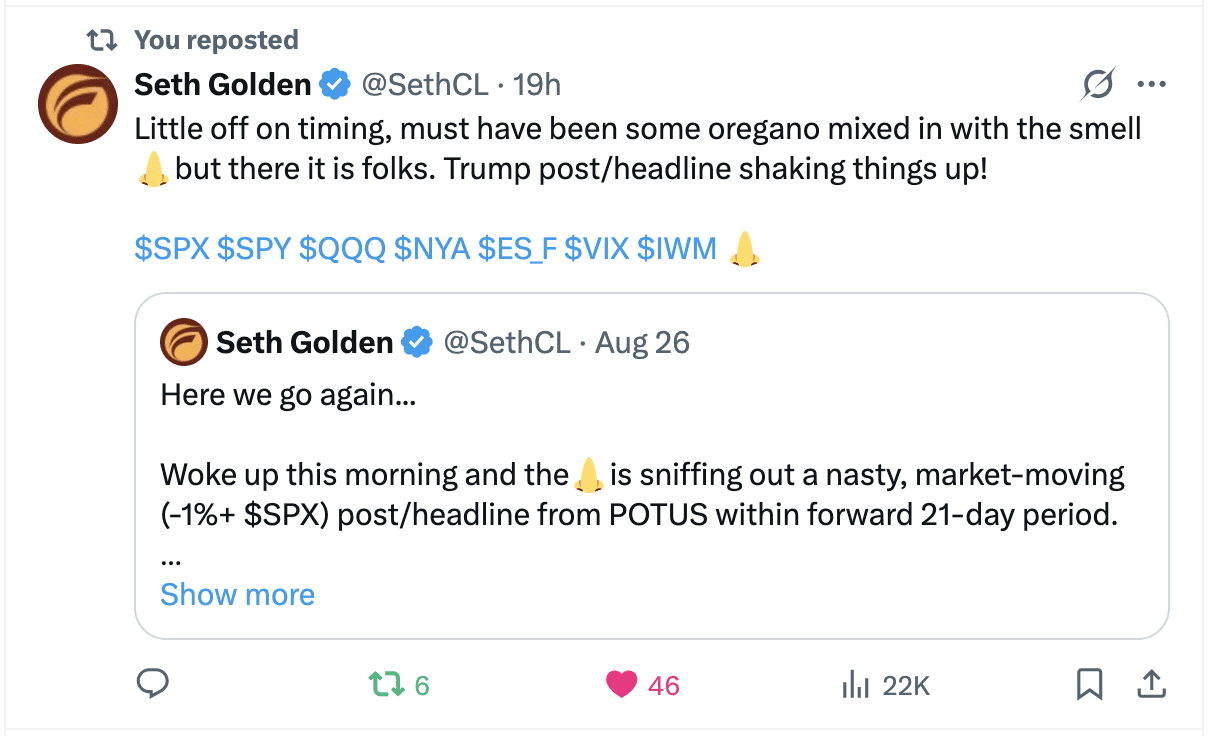Open Seth Golden's large profile avatar
The height and width of the screenshot is (736, 1216).
click(78, 104)
